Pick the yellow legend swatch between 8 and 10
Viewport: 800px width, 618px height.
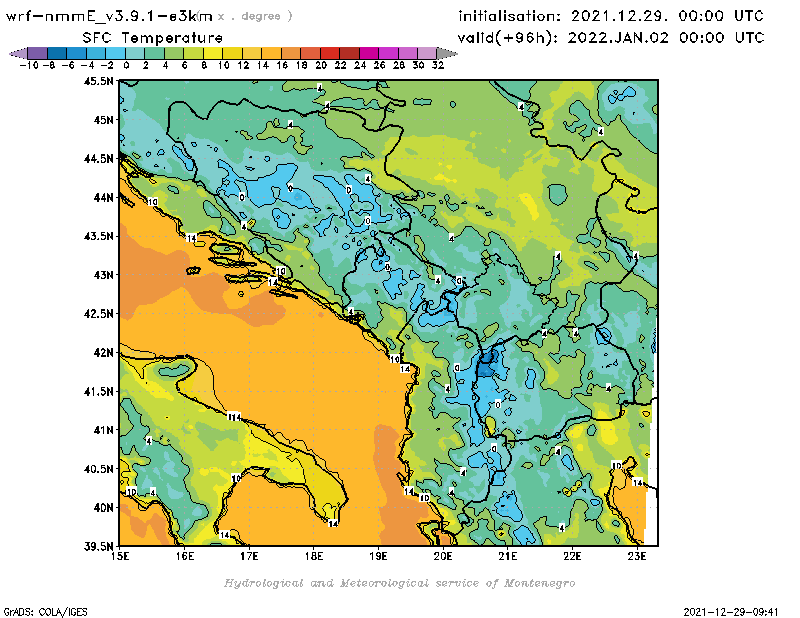tap(213, 54)
